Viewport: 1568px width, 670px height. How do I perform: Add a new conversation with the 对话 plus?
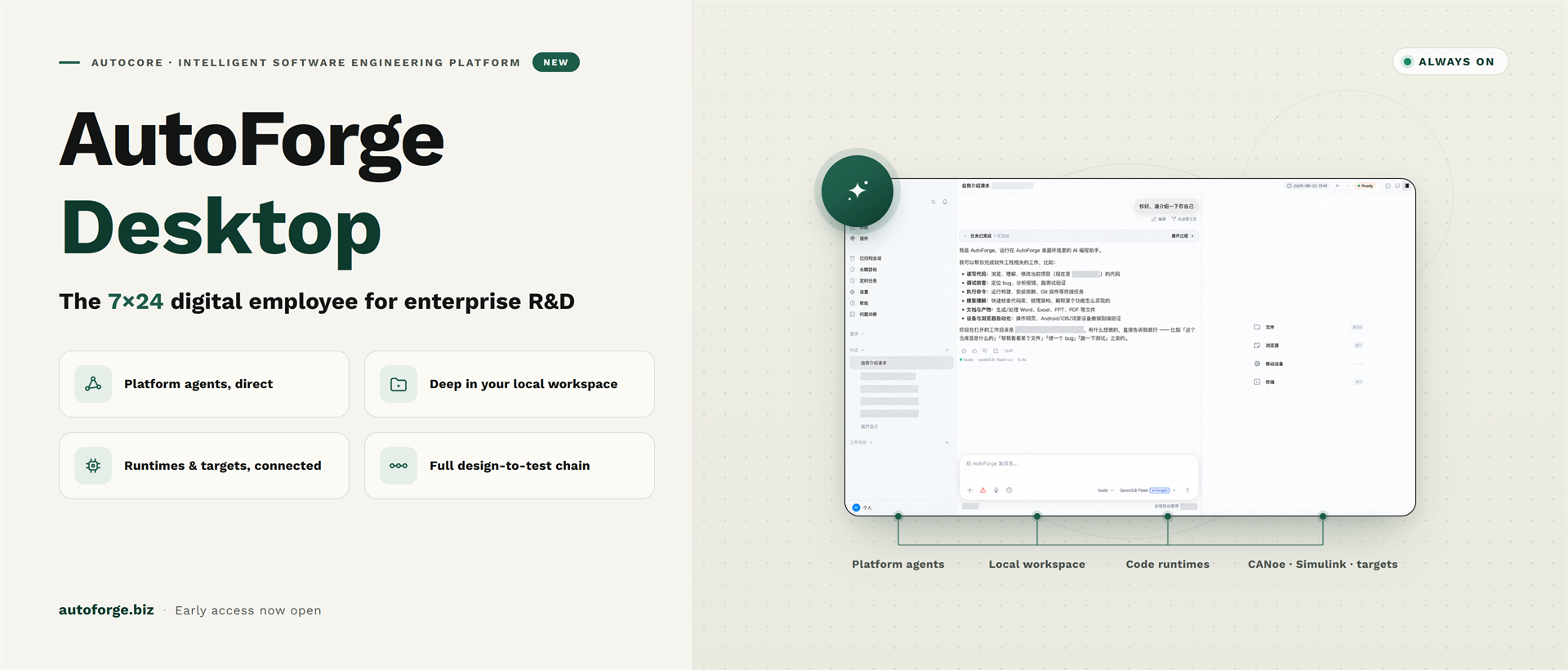[947, 350]
